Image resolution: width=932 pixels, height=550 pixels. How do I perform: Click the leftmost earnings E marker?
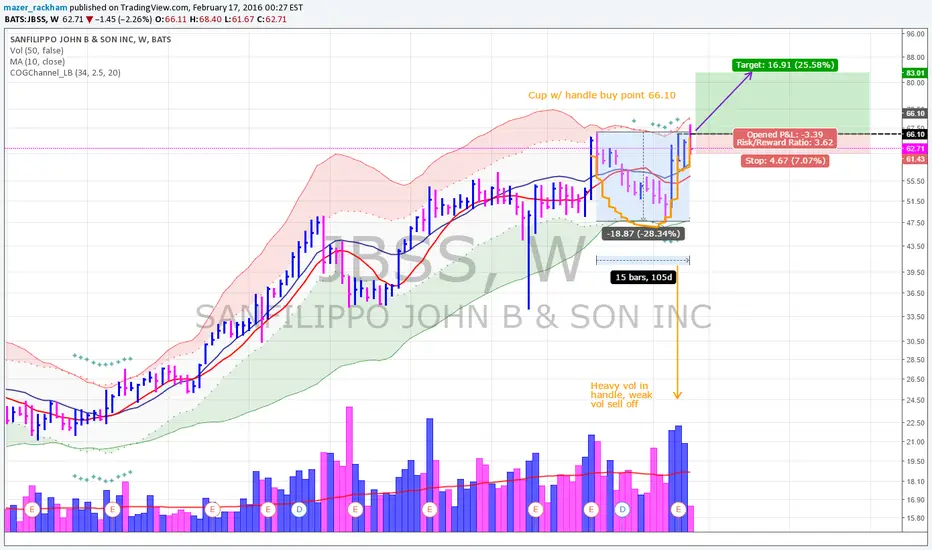pos(32,510)
